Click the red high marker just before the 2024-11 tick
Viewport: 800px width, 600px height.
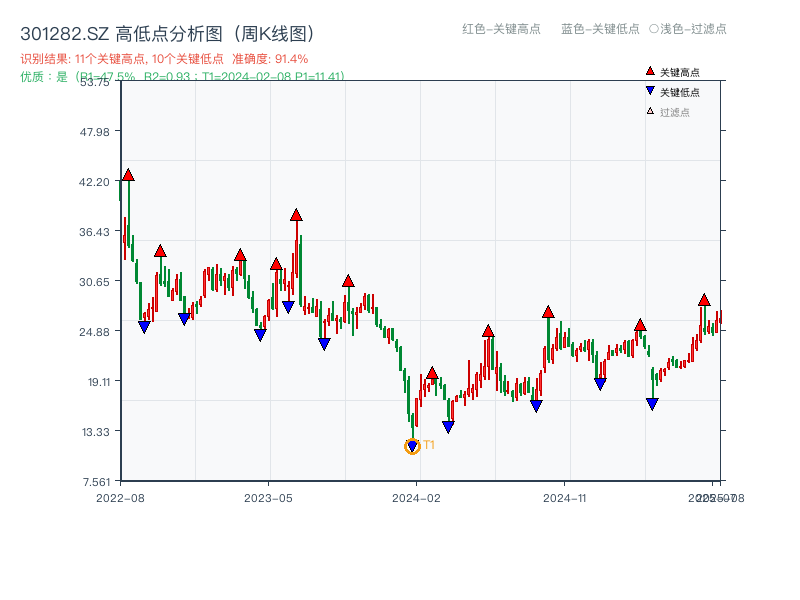coord(548,312)
